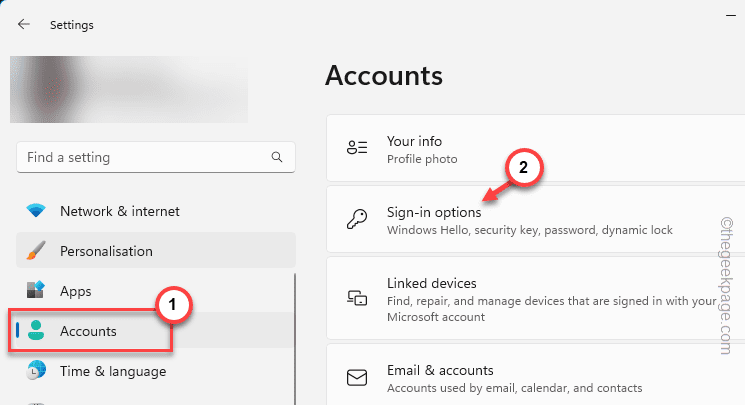Open the Network & internet settings category

pyautogui.click(x=120, y=211)
